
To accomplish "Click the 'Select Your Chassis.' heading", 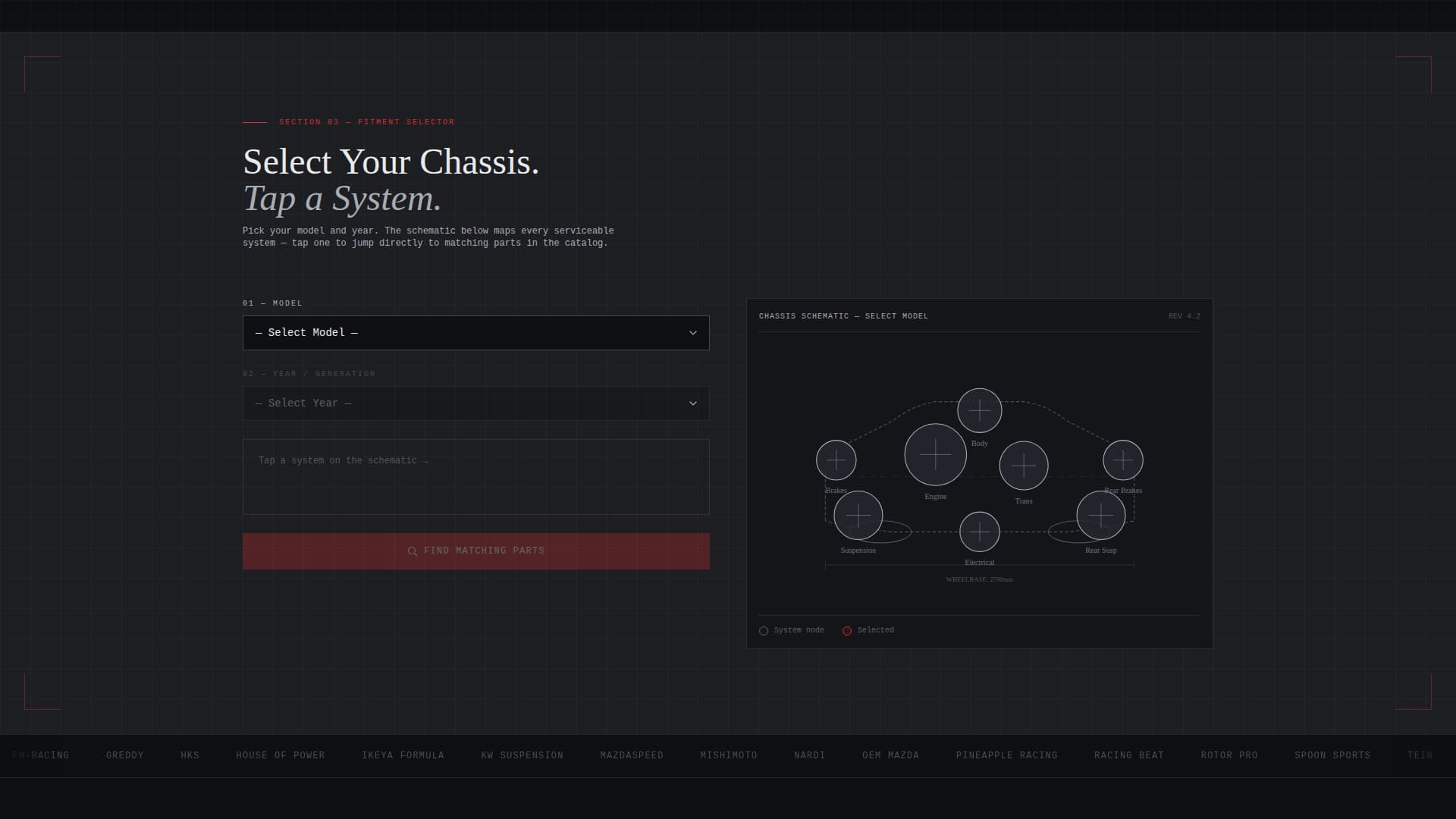I will [391, 162].
